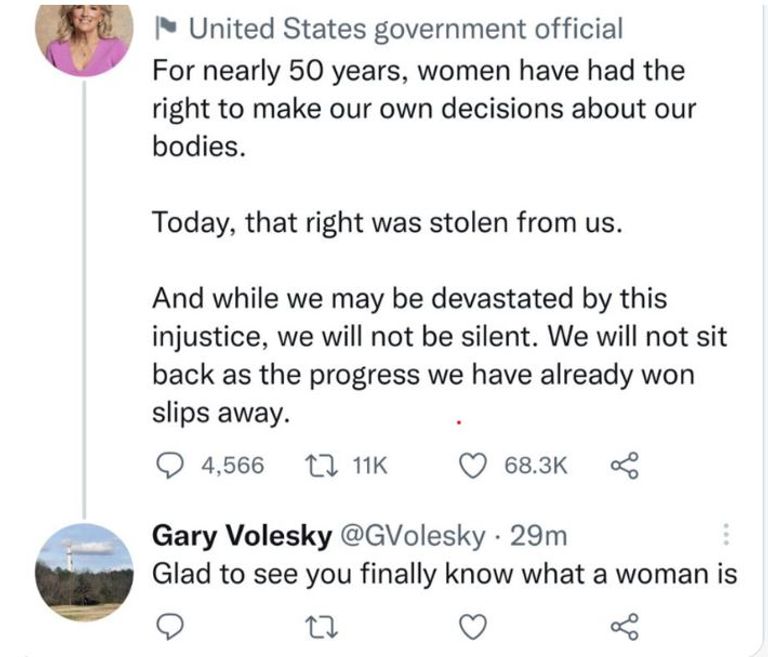
Task: Click the retweet arrows icon beside 11K
Action: (319, 465)
